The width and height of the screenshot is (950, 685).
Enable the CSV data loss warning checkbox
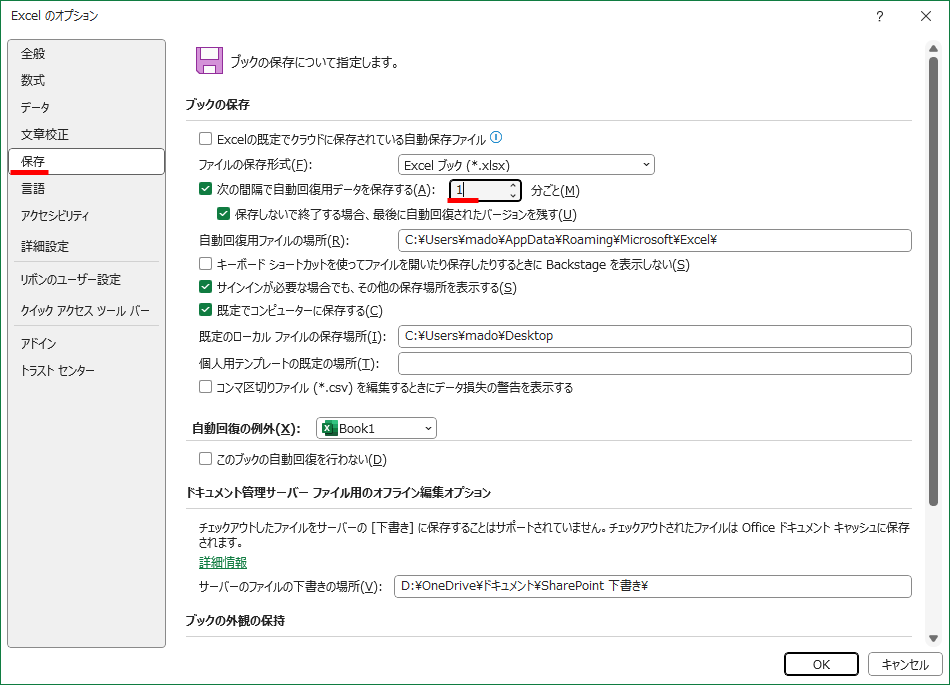point(205,387)
